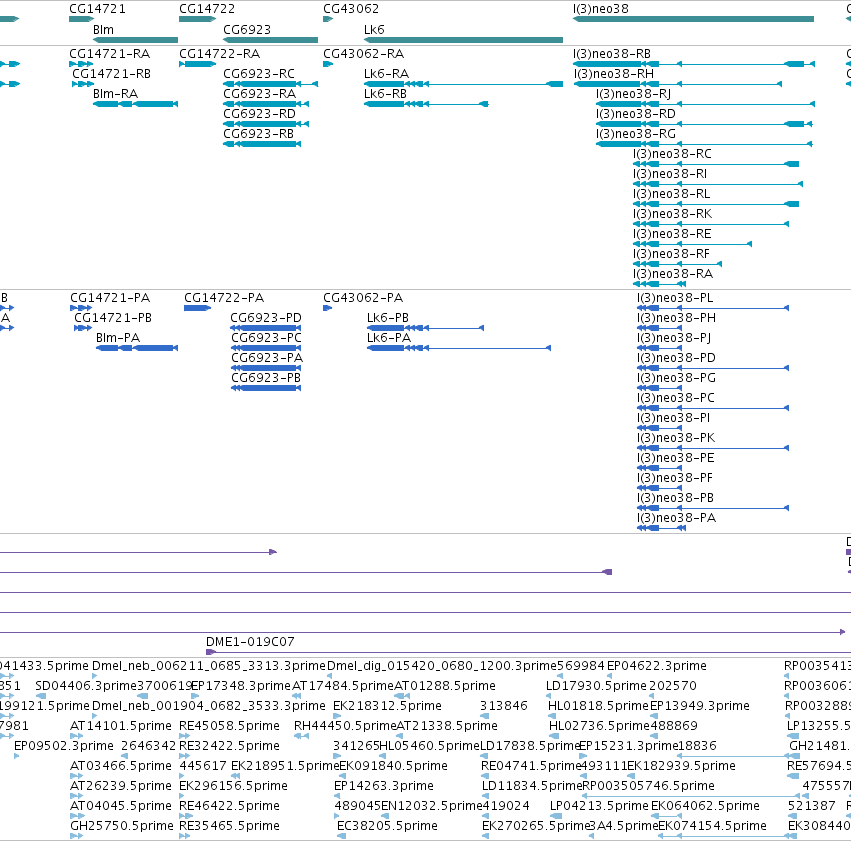Select transcript CG14721-RB

click(111, 74)
